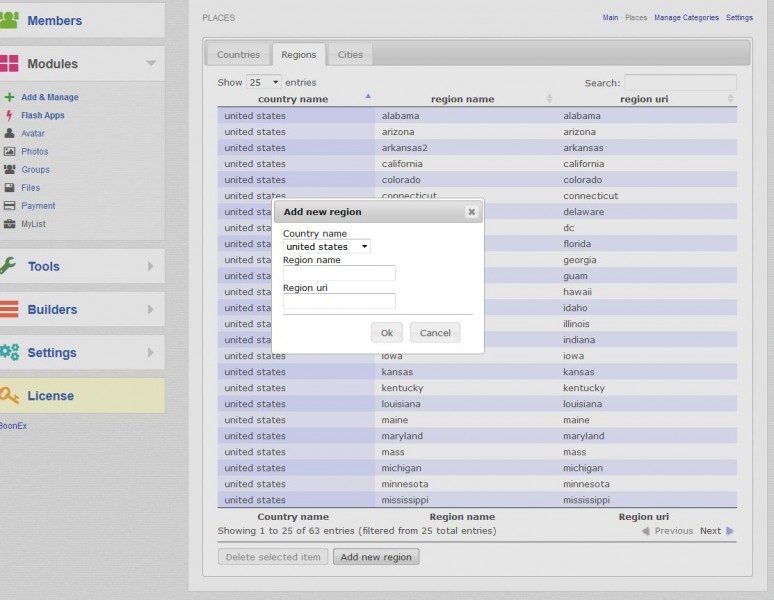Click the Settings gears icon
This screenshot has height=600, width=774.
click(9, 352)
